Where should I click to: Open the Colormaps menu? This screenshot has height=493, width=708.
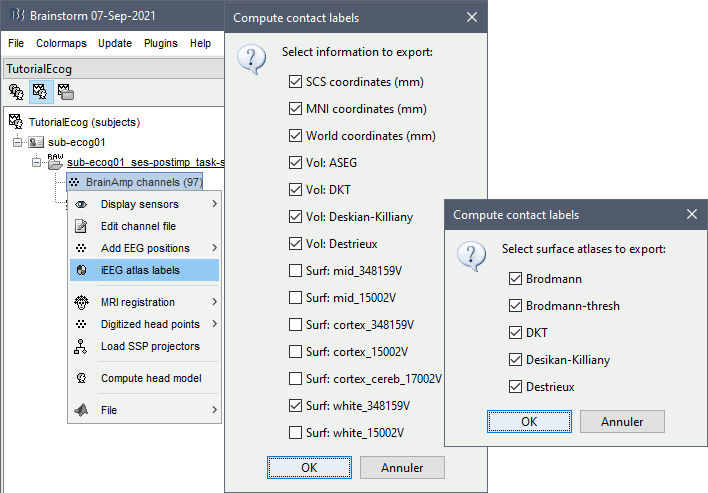pos(61,44)
